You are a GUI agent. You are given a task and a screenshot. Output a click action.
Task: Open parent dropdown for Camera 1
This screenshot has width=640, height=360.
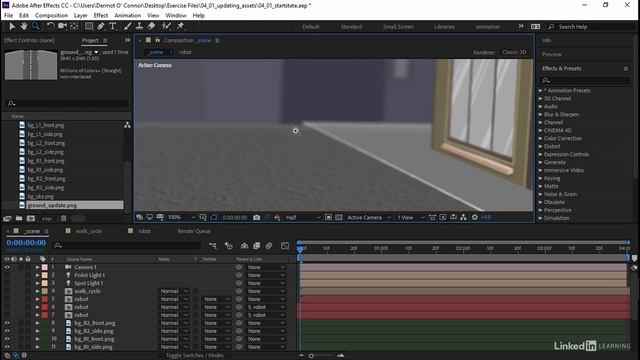[266, 267]
